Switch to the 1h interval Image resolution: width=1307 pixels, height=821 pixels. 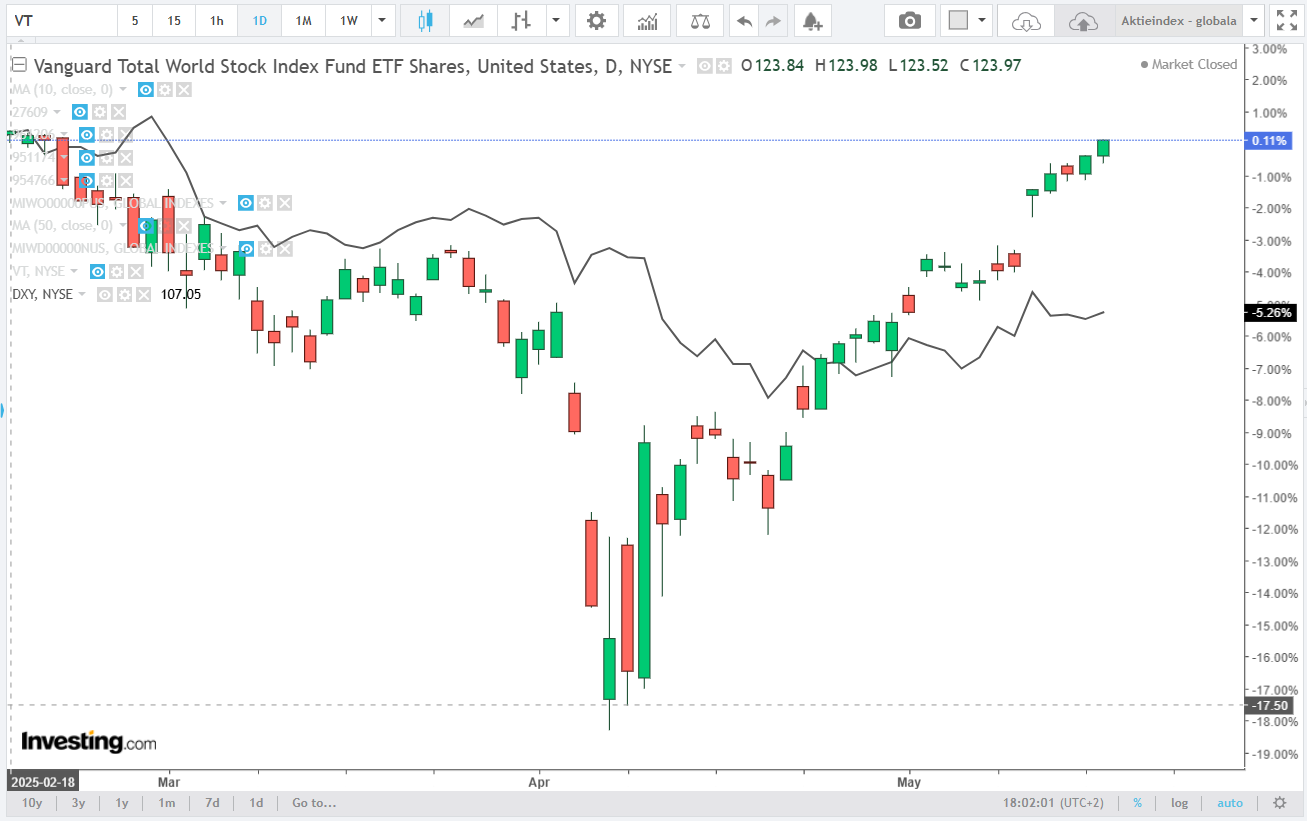tap(216, 20)
